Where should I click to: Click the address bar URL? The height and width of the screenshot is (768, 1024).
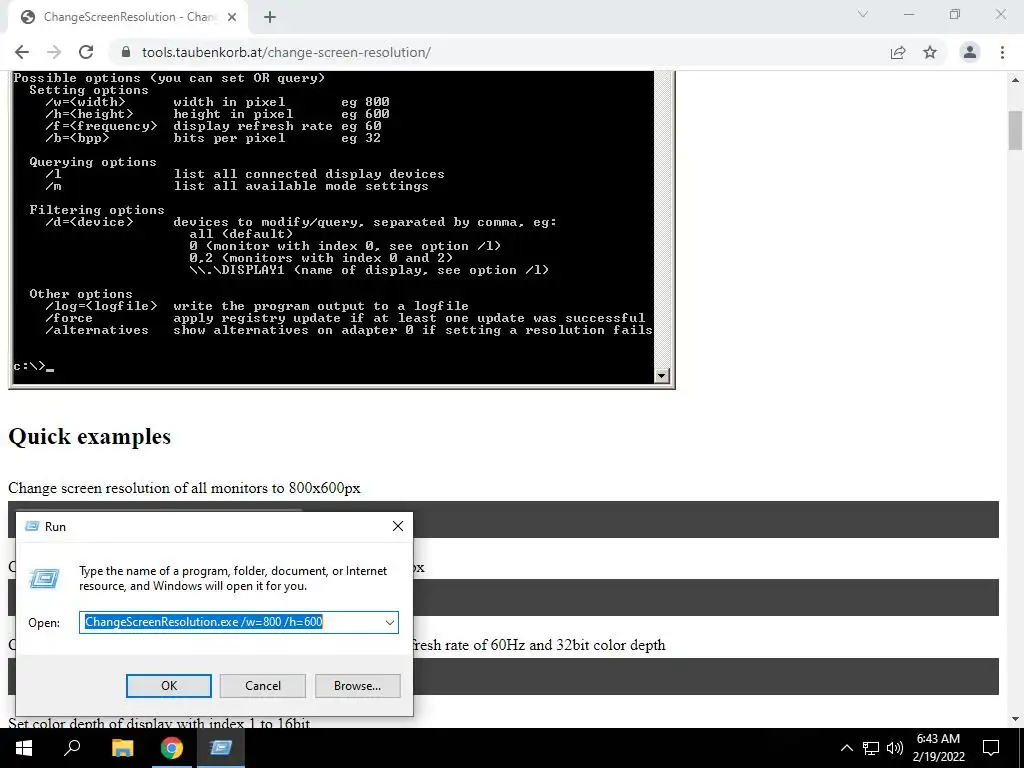click(x=286, y=52)
